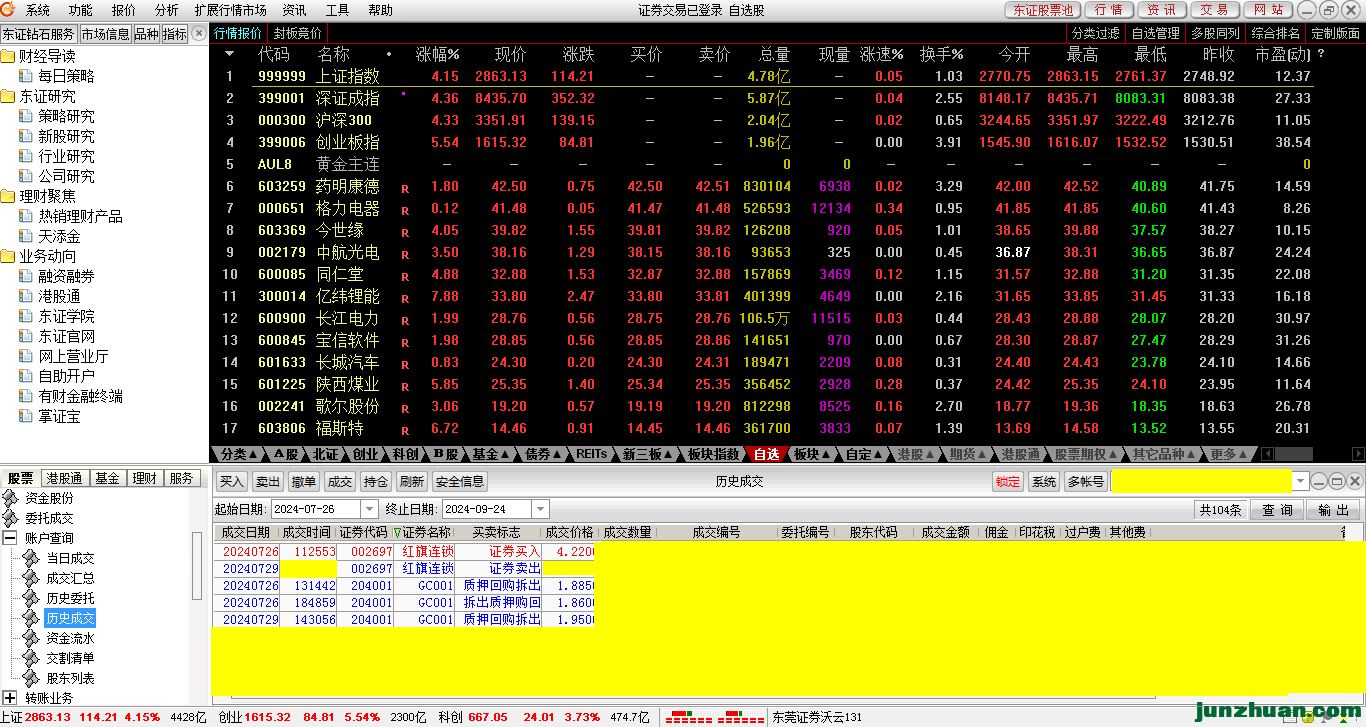The image size is (1366, 727).
Task: Open the 扩展行情市场 menu
Action: click(x=231, y=10)
